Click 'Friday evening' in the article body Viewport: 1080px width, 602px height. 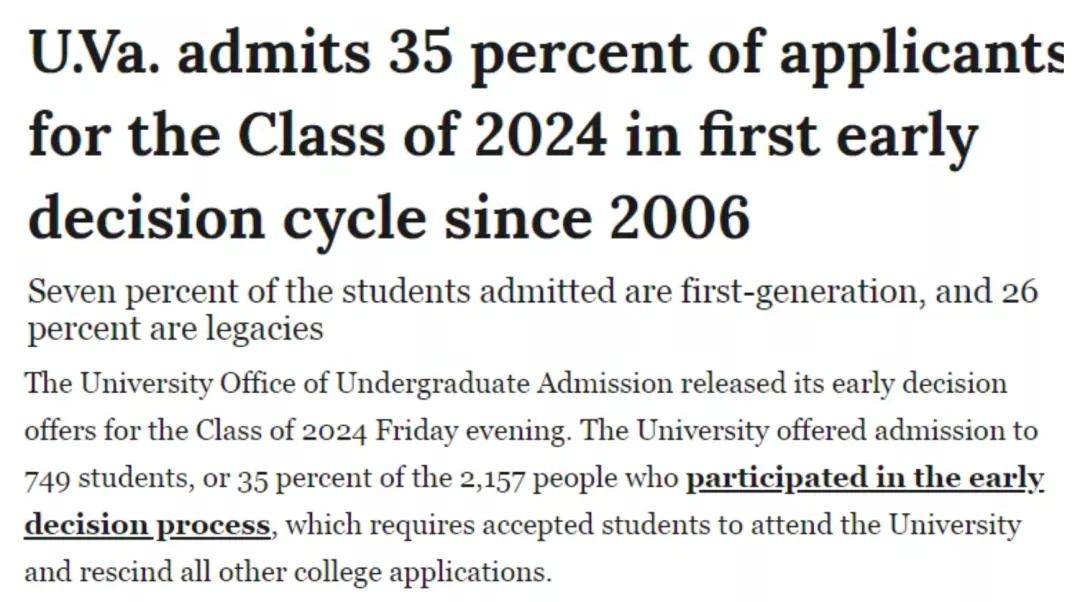point(473,432)
